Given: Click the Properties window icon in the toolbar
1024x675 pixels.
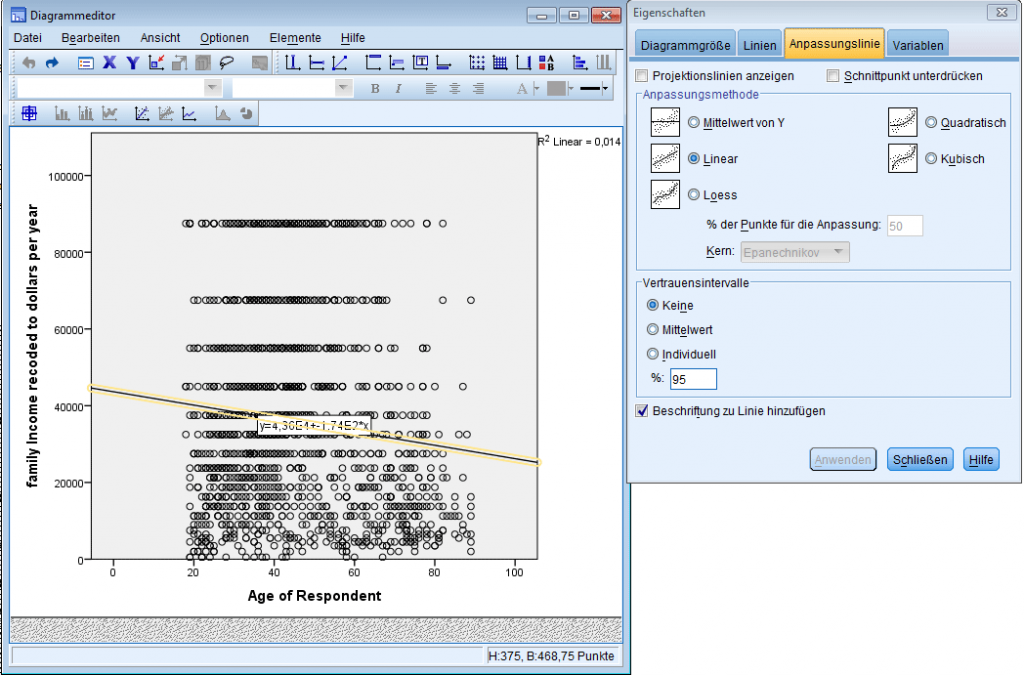Looking at the screenshot, I should [84, 61].
